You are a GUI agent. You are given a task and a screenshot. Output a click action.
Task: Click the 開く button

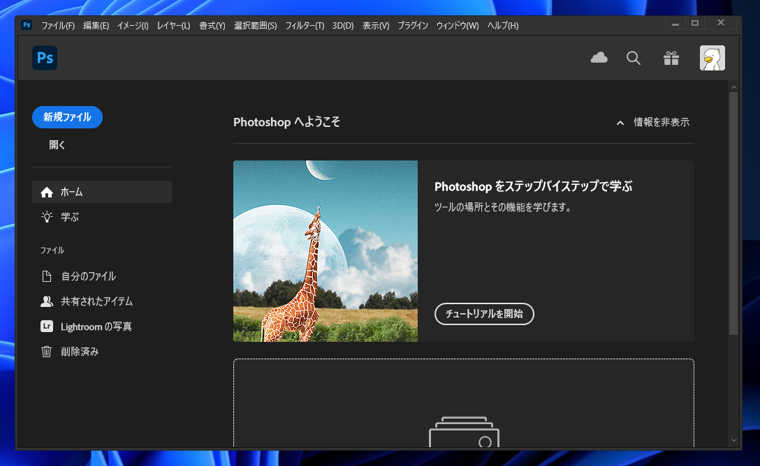click(57, 145)
